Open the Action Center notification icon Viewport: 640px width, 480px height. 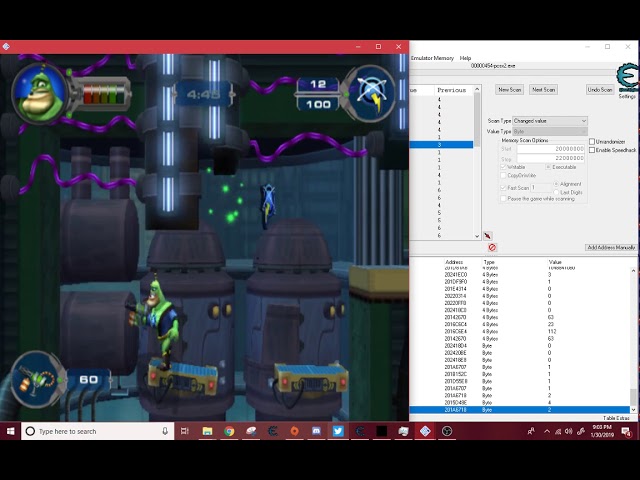626,431
